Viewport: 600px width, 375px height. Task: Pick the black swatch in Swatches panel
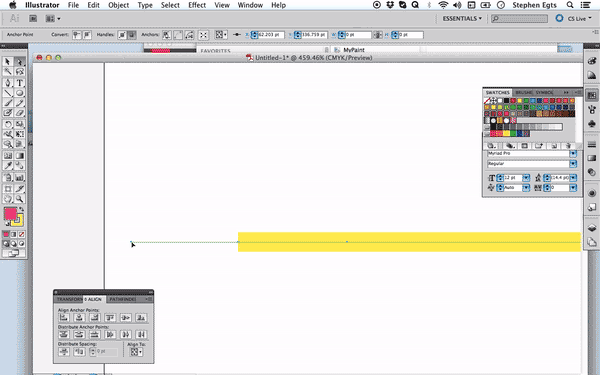[506, 101]
